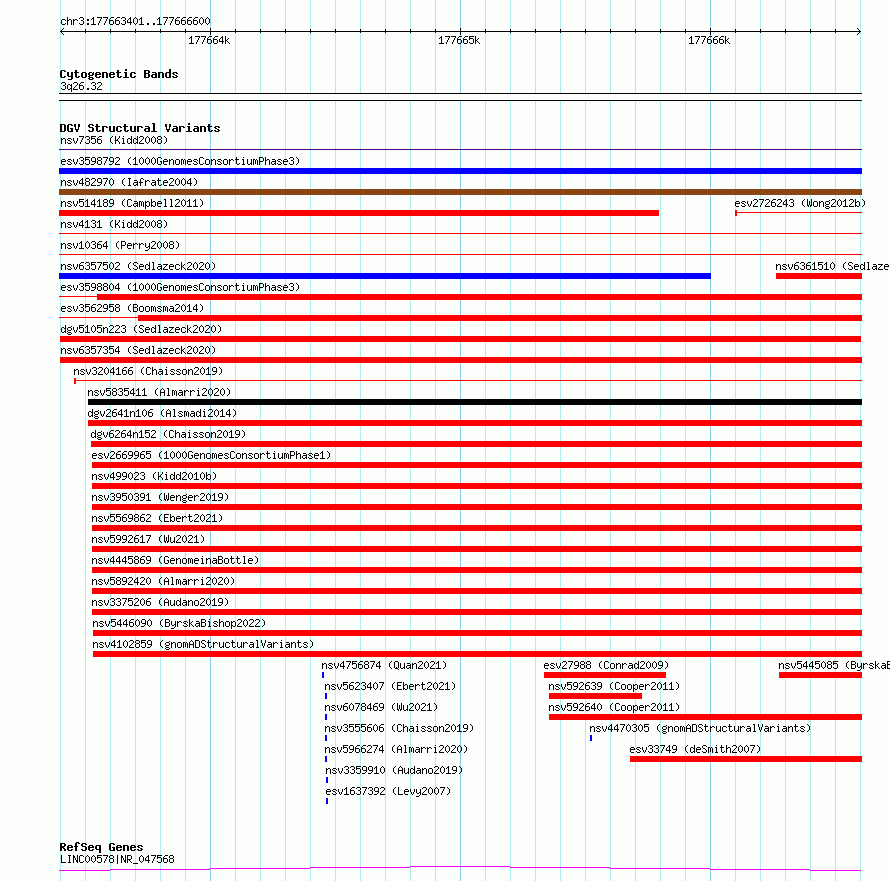This screenshot has width=890, height=881.
Task: Click the DGV Structural Variants track title
Action: [x=140, y=128]
